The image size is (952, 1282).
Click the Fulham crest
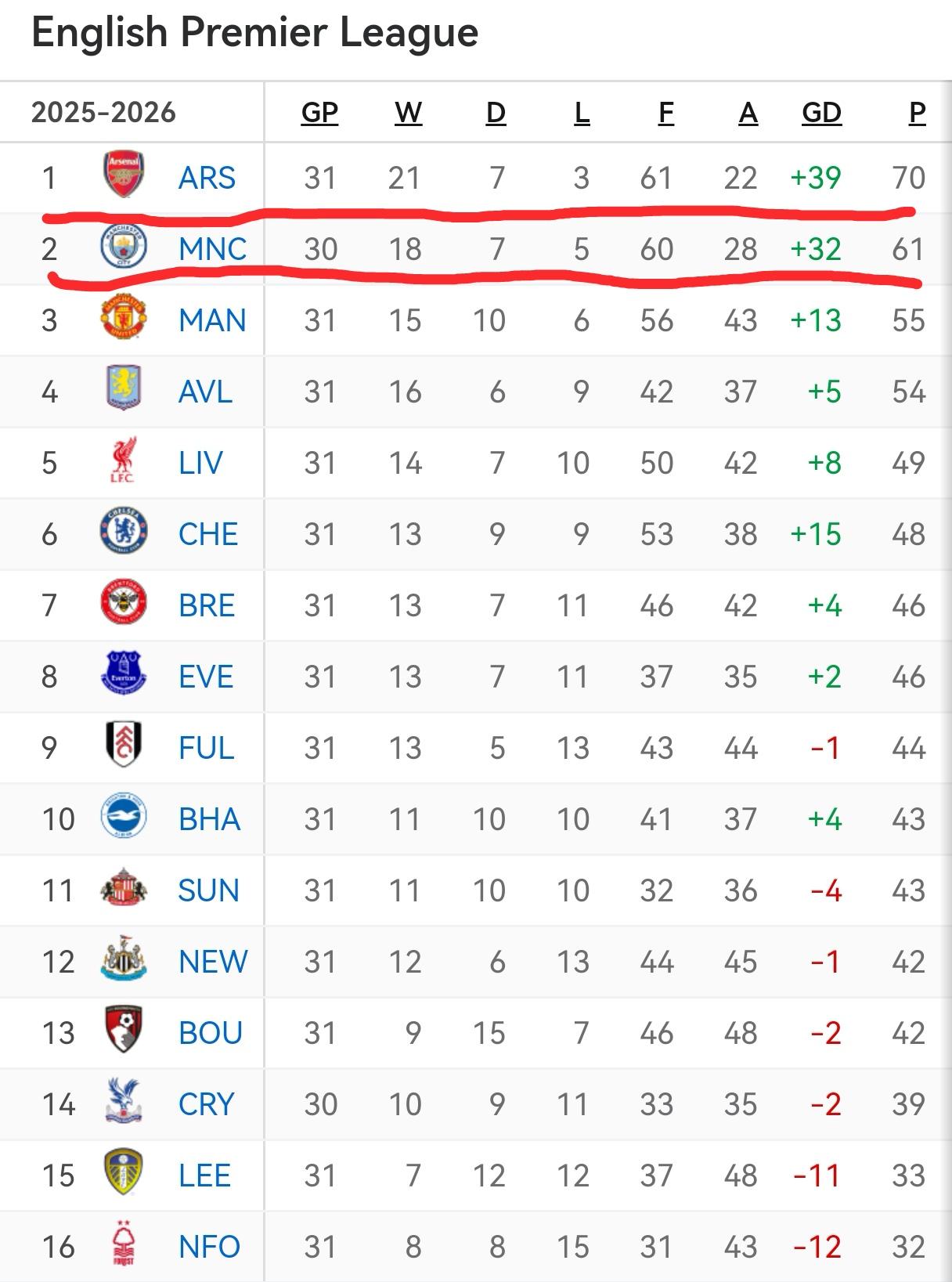124,744
